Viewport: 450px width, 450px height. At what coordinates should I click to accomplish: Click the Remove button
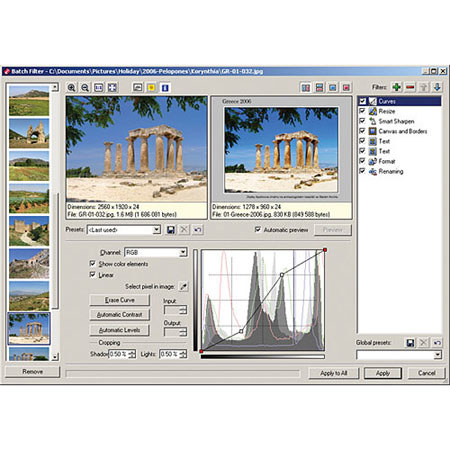33,372
